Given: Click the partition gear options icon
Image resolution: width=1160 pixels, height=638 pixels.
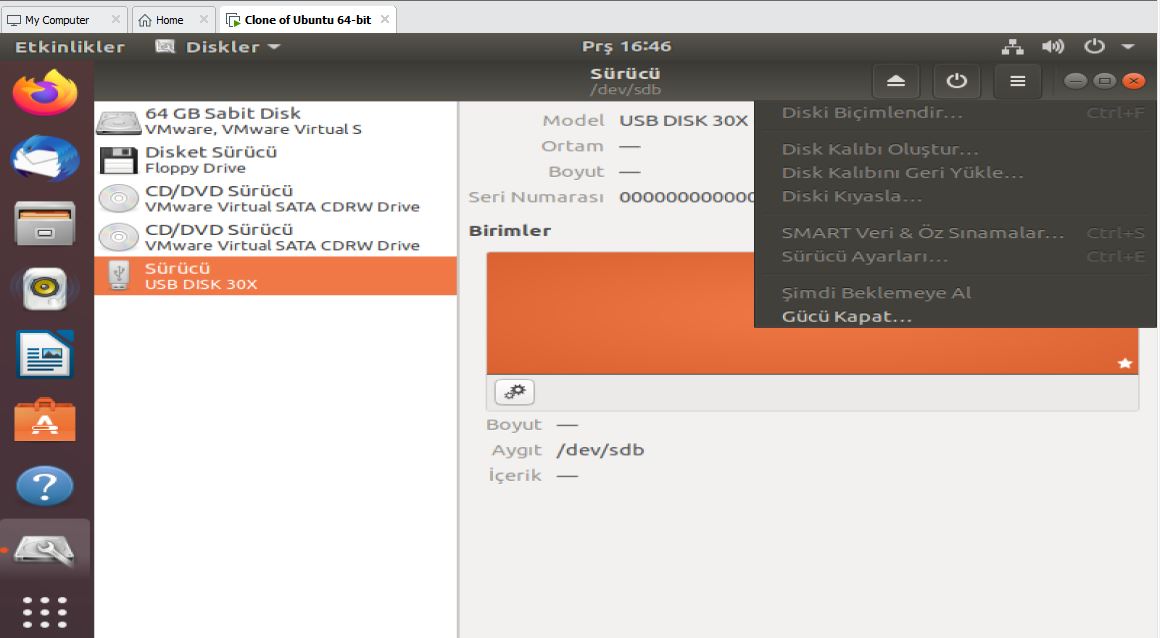Looking at the screenshot, I should [x=514, y=392].
